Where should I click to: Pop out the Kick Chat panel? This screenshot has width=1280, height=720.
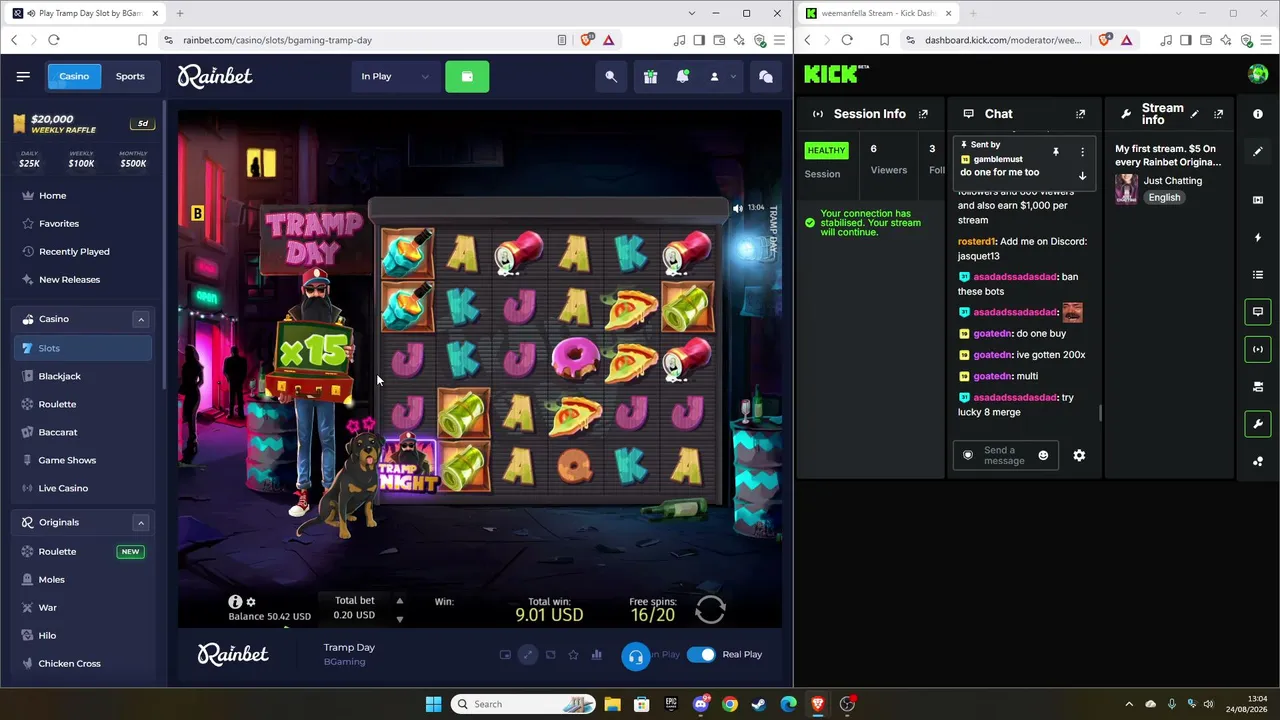(1080, 114)
